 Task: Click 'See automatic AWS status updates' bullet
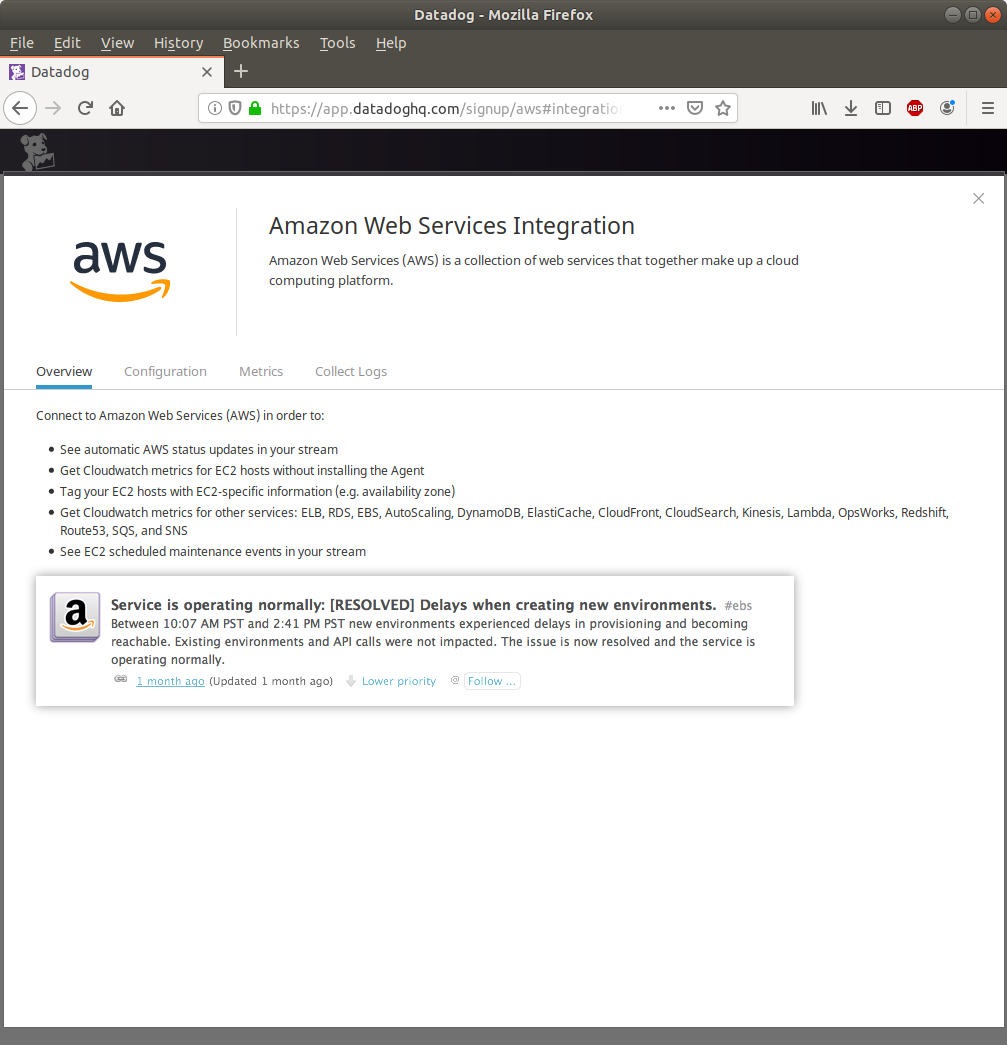[199, 450]
